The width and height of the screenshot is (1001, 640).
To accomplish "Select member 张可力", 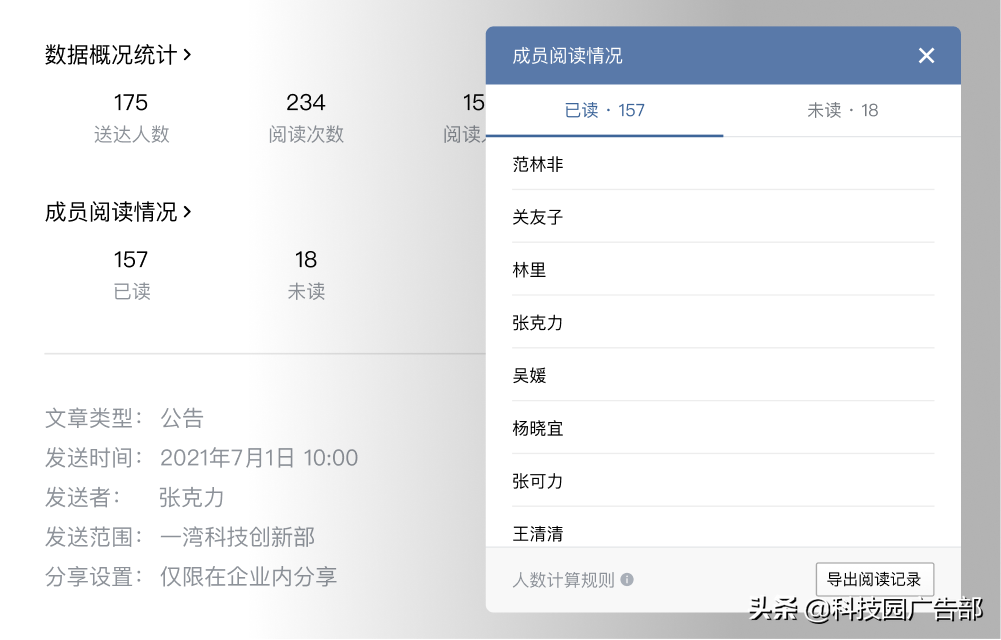I will coord(538,481).
